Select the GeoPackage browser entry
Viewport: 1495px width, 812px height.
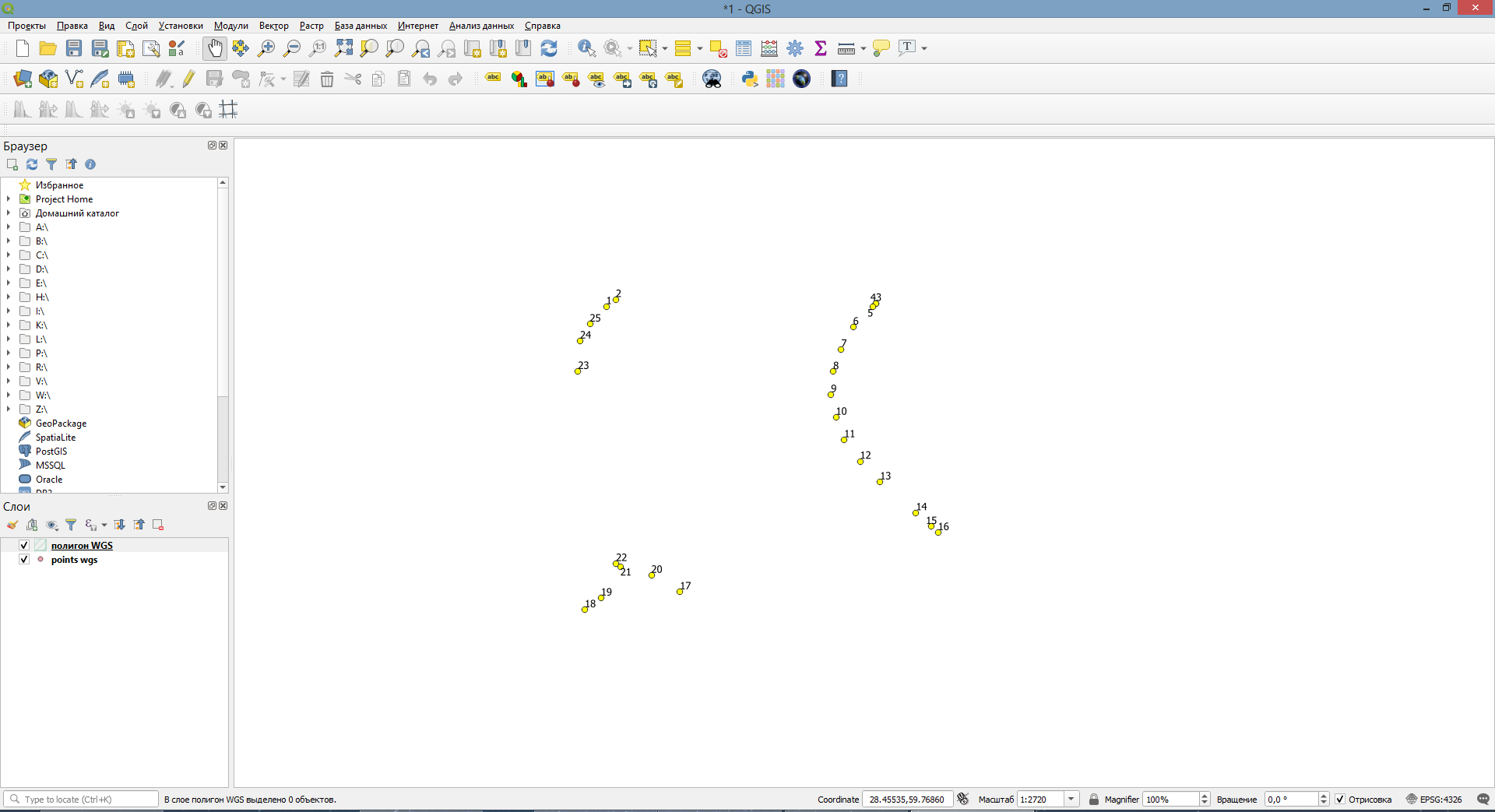click(x=61, y=424)
